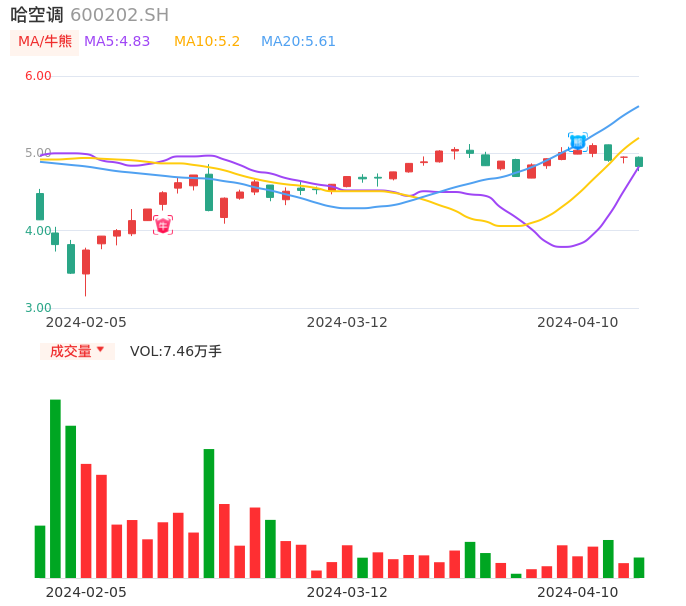Click the 成交量 dropdown arrow
This screenshot has height=606, width=686.
click(100, 350)
